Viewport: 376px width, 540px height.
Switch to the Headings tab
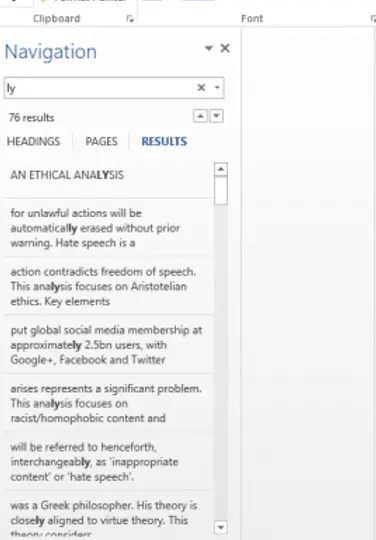(x=33, y=141)
